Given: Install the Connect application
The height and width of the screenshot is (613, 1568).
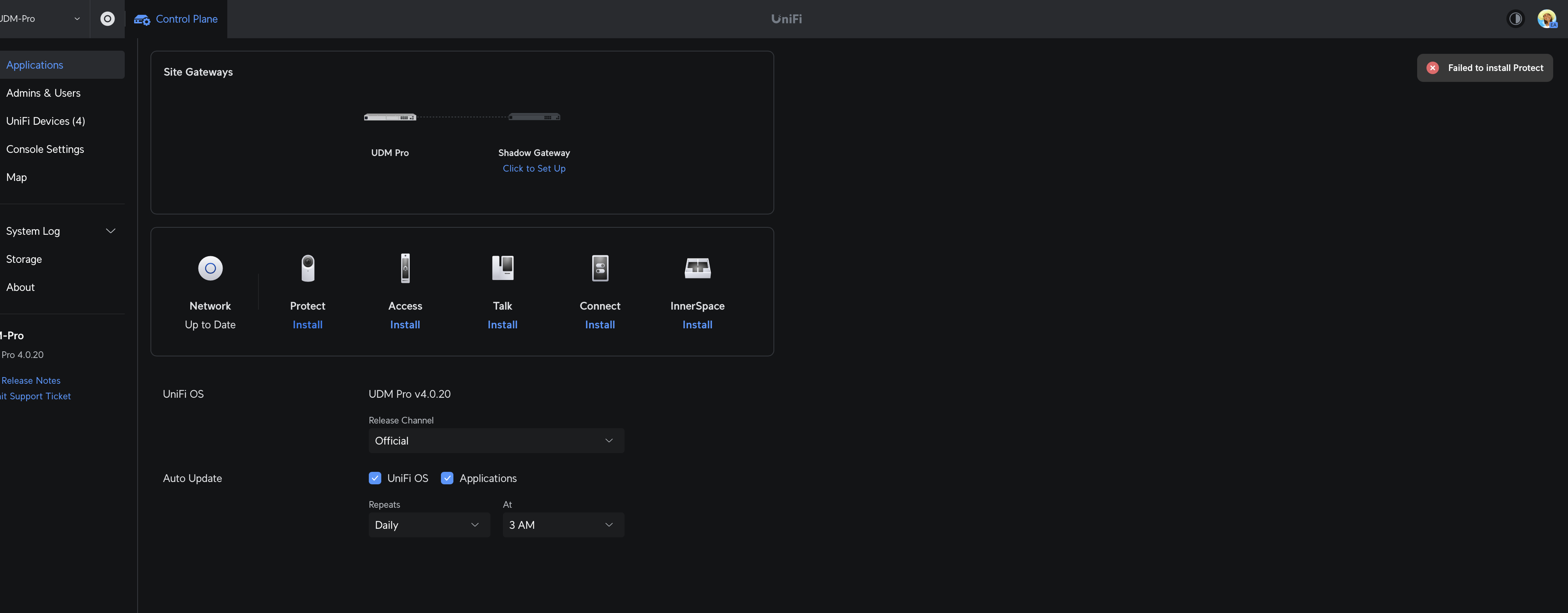Looking at the screenshot, I should click(600, 325).
